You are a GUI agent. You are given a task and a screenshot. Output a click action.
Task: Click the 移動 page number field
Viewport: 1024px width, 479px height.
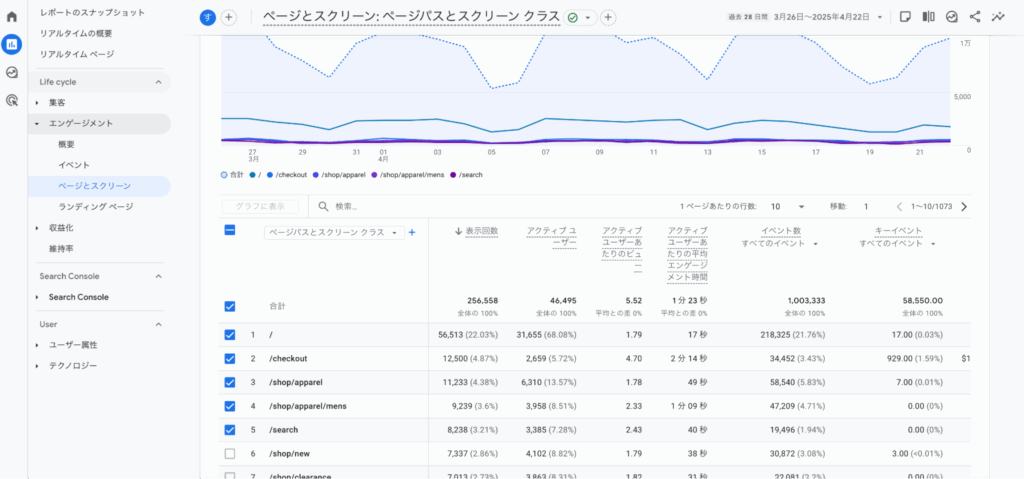tap(866, 206)
